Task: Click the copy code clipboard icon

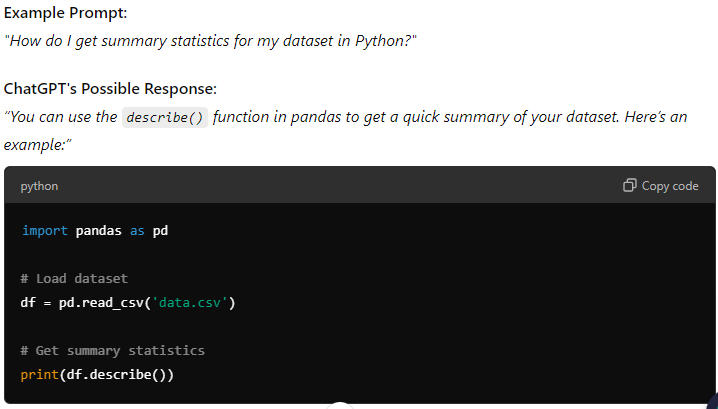Action: 629,186
